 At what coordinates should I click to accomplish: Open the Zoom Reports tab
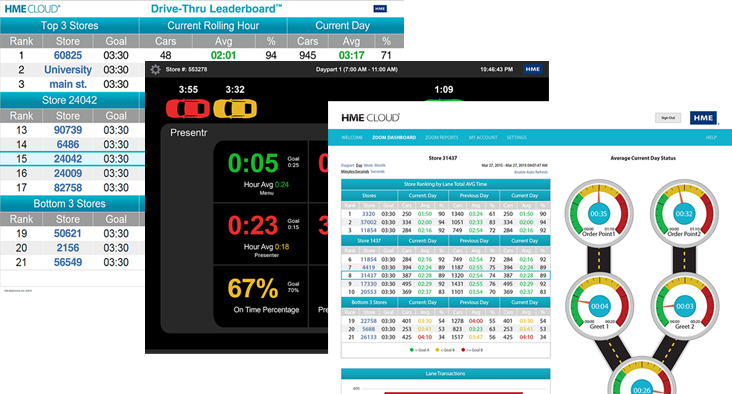click(442, 138)
